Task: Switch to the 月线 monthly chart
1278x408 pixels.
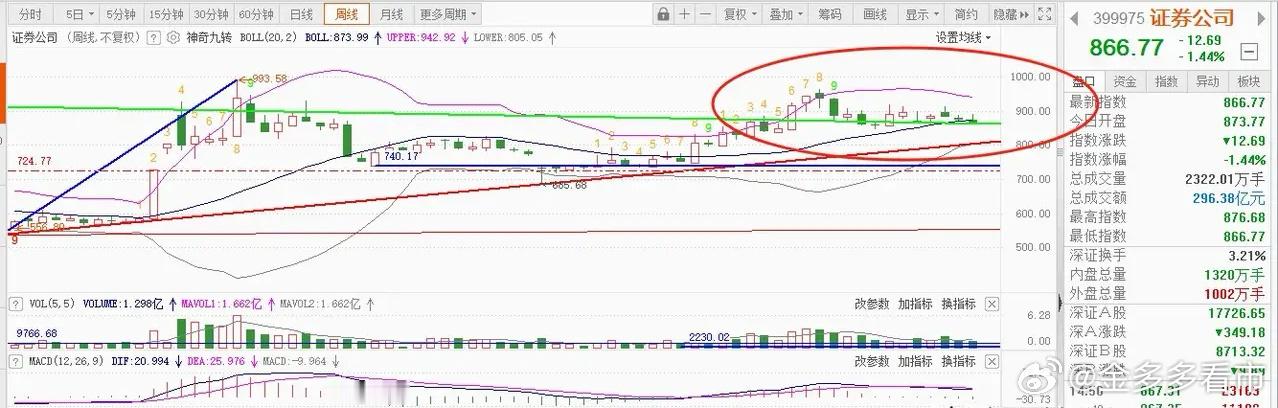Action: (392, 14)
